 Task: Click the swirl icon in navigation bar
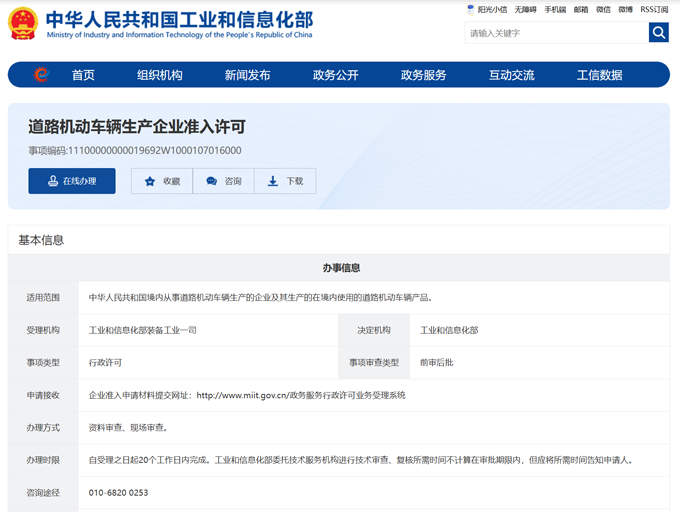(x=42, y=75)
